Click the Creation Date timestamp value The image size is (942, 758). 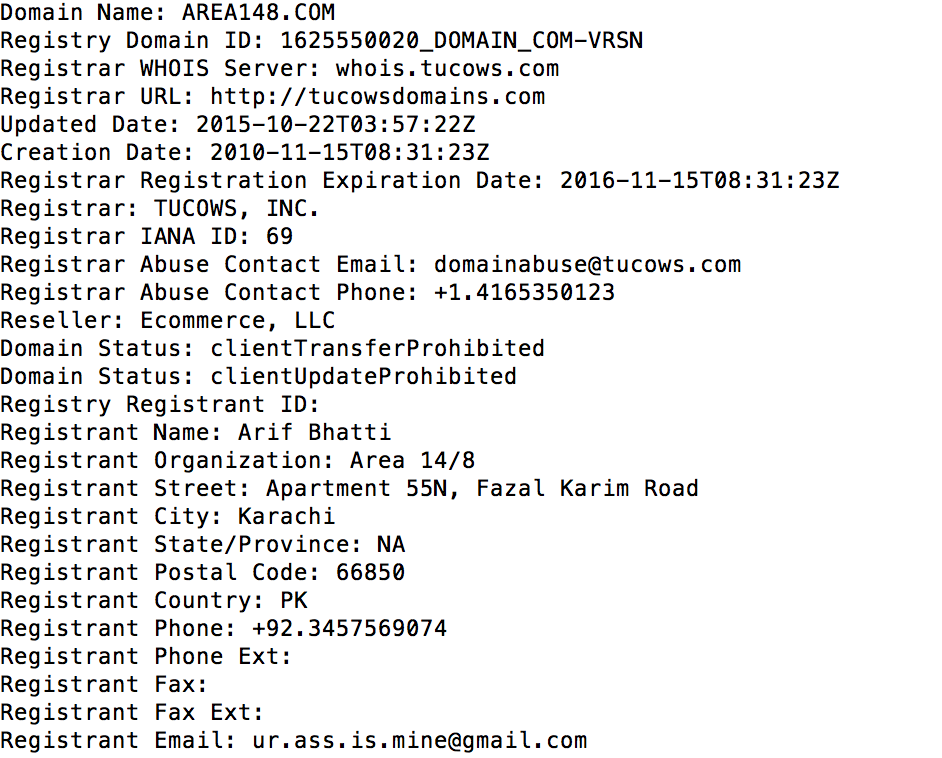pyautogui.click(x=350, y=152)
